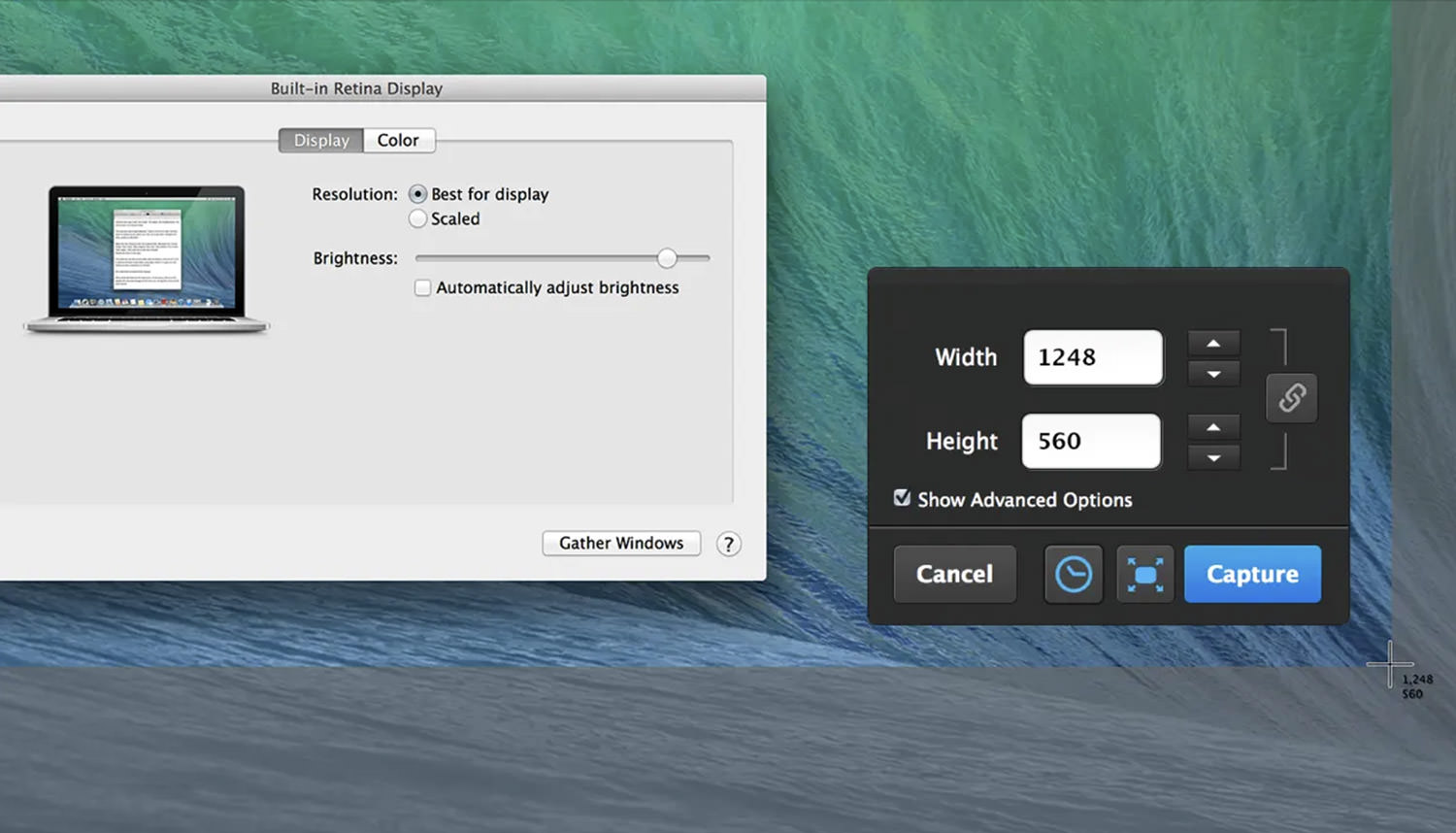Click the fullscreen capture icon
Viewport: 1456px width, 833px height.
(x=1145, y=574)
